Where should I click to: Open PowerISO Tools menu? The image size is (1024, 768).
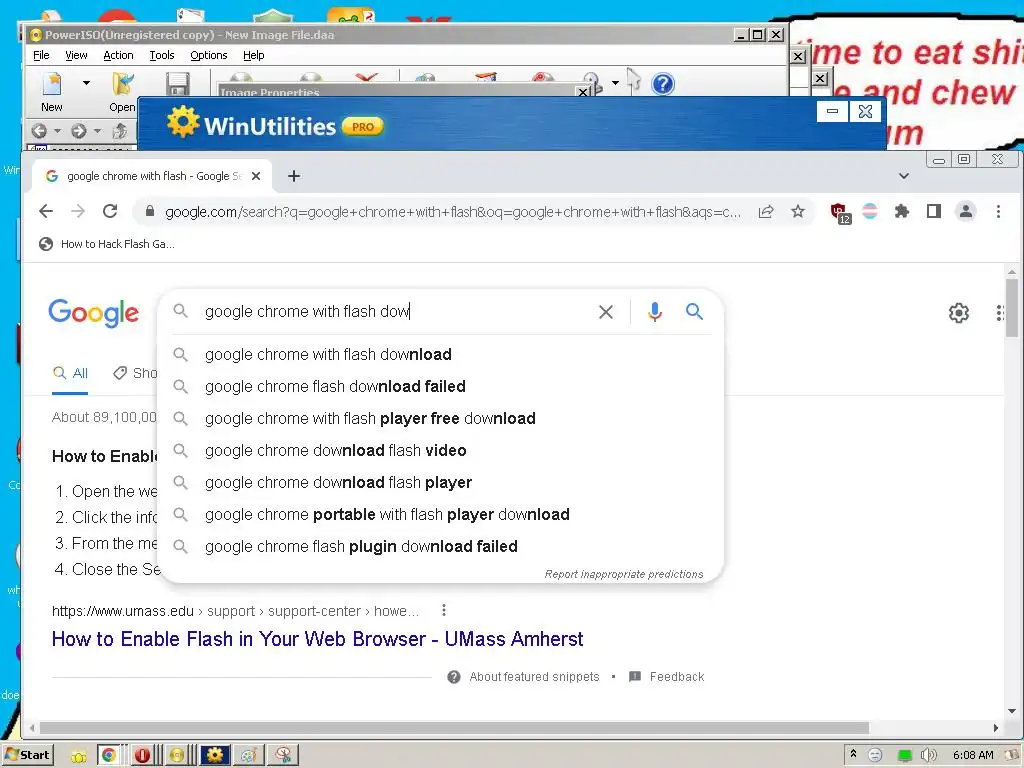point(162,56)
